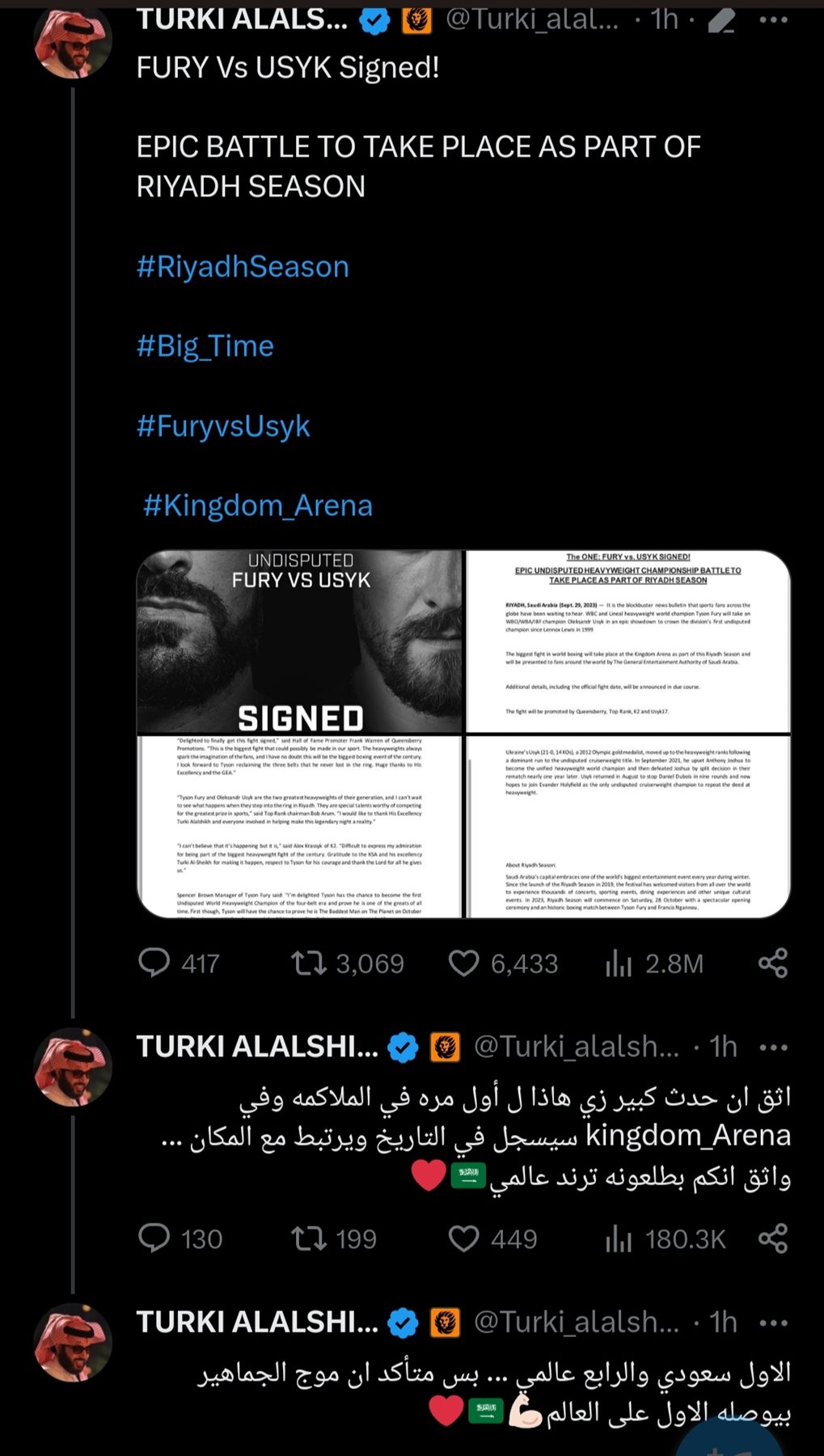Viewport: 824px width, 1456px height.
Task: Retweet the FURY Vs USYK Signed post
Action: 308,963
